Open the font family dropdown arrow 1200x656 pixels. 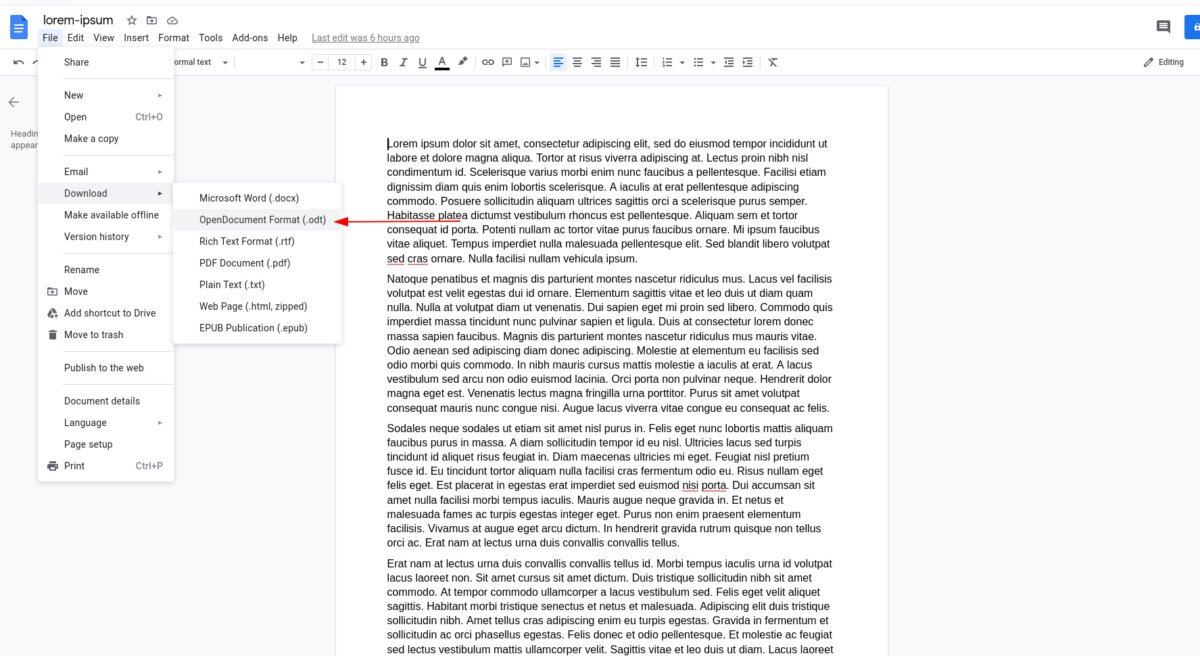[x=302, y=62]
